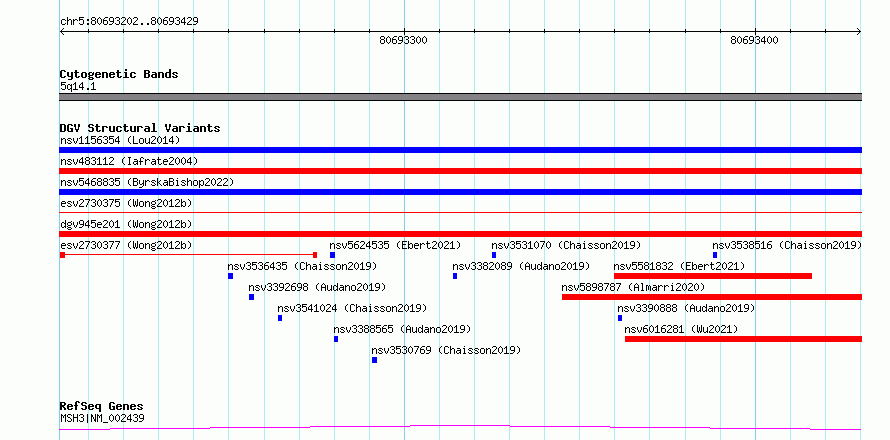Click the Cytogenetic Bands track title
Image resolution: width=890 pixels, height=440 pixels.
pos(119,74)
